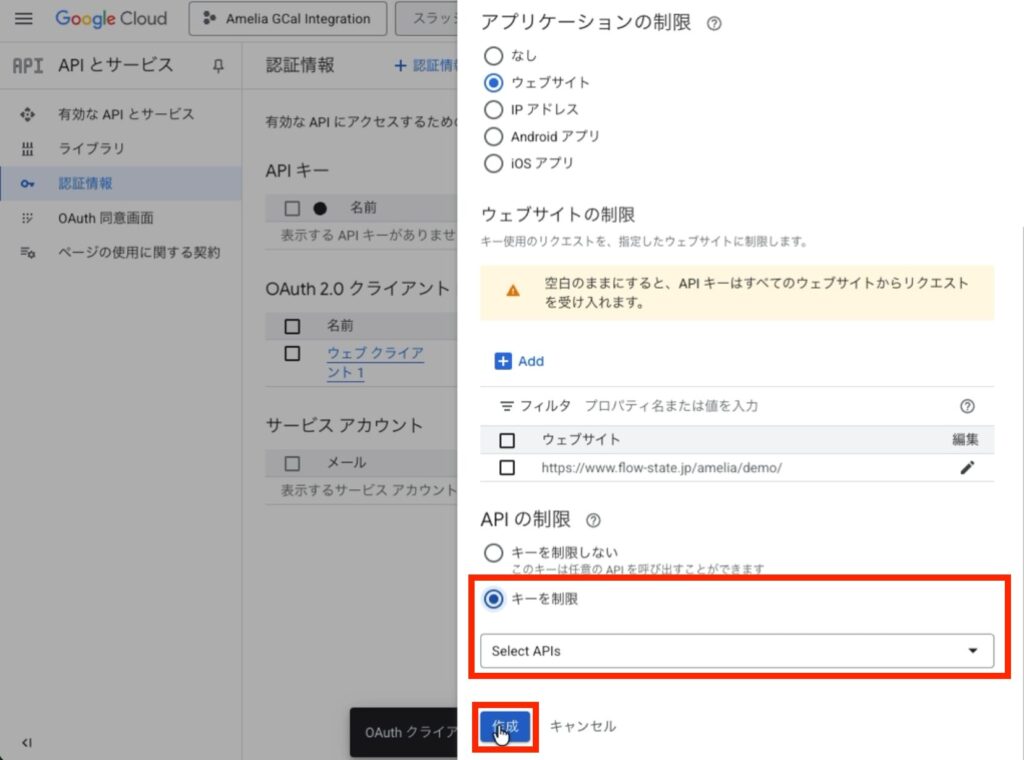Open Amelia GCal Integration project selector

click(287, 19)
